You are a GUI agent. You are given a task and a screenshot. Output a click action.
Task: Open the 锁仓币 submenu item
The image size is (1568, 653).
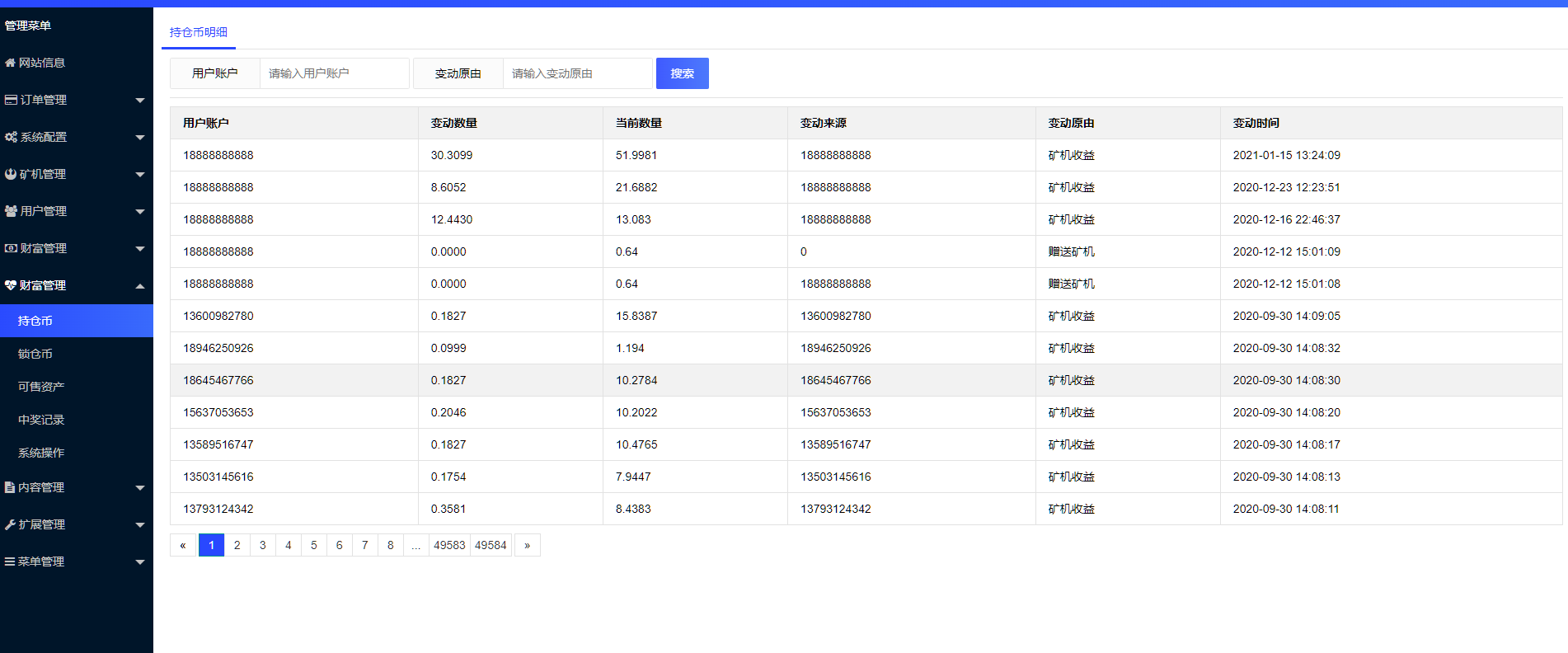coord(35,354)
